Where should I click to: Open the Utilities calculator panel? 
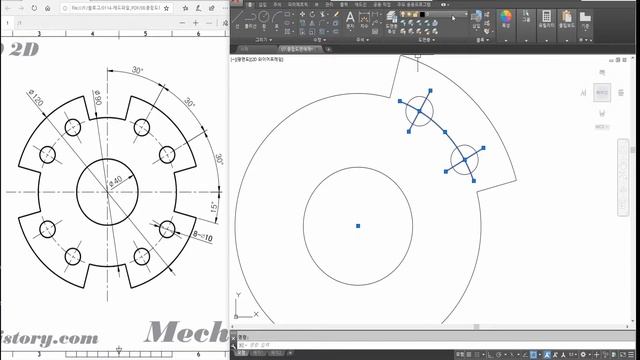[x=546, y=19]
